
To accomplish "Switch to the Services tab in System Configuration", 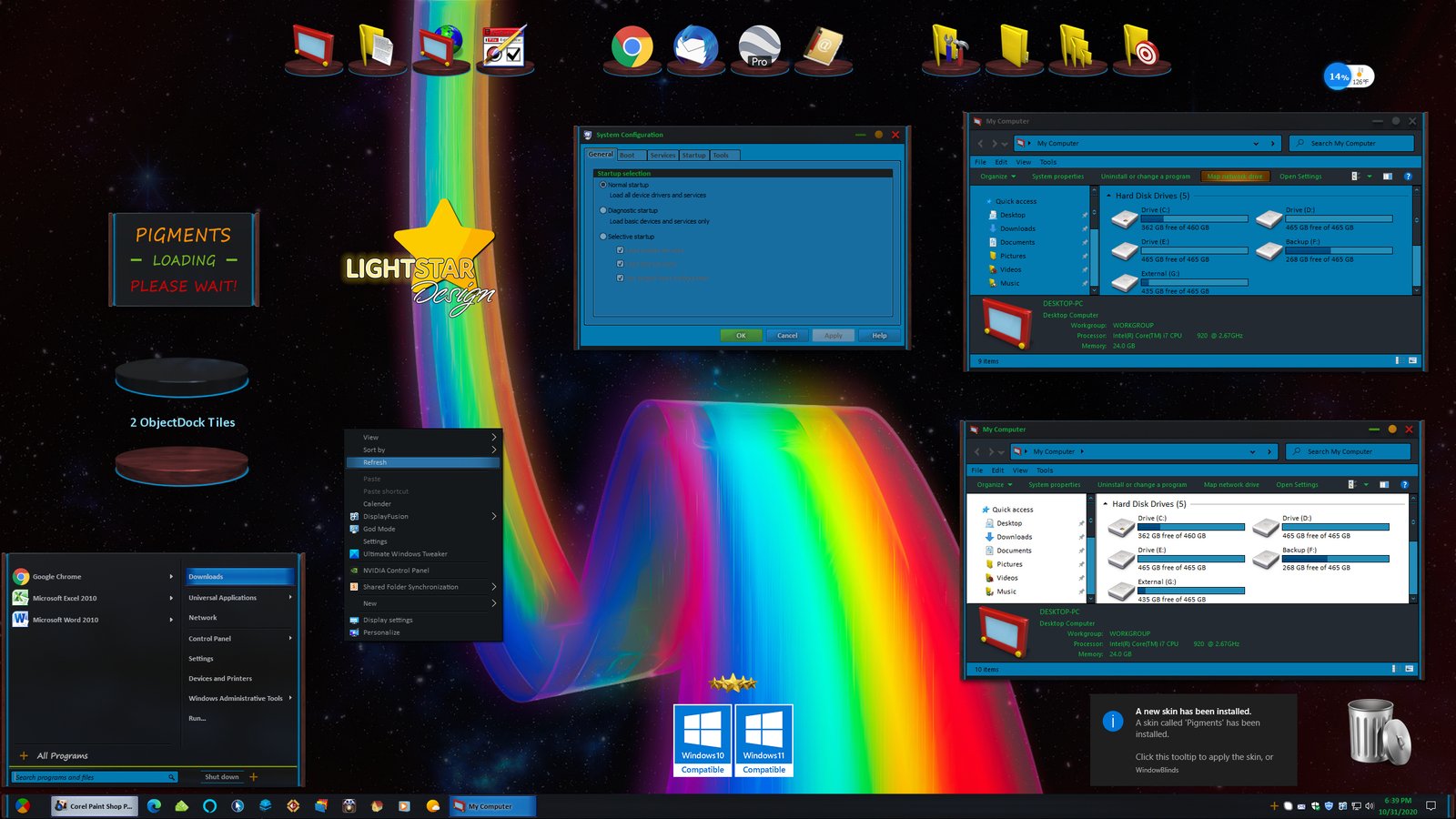I will (662, 155).
